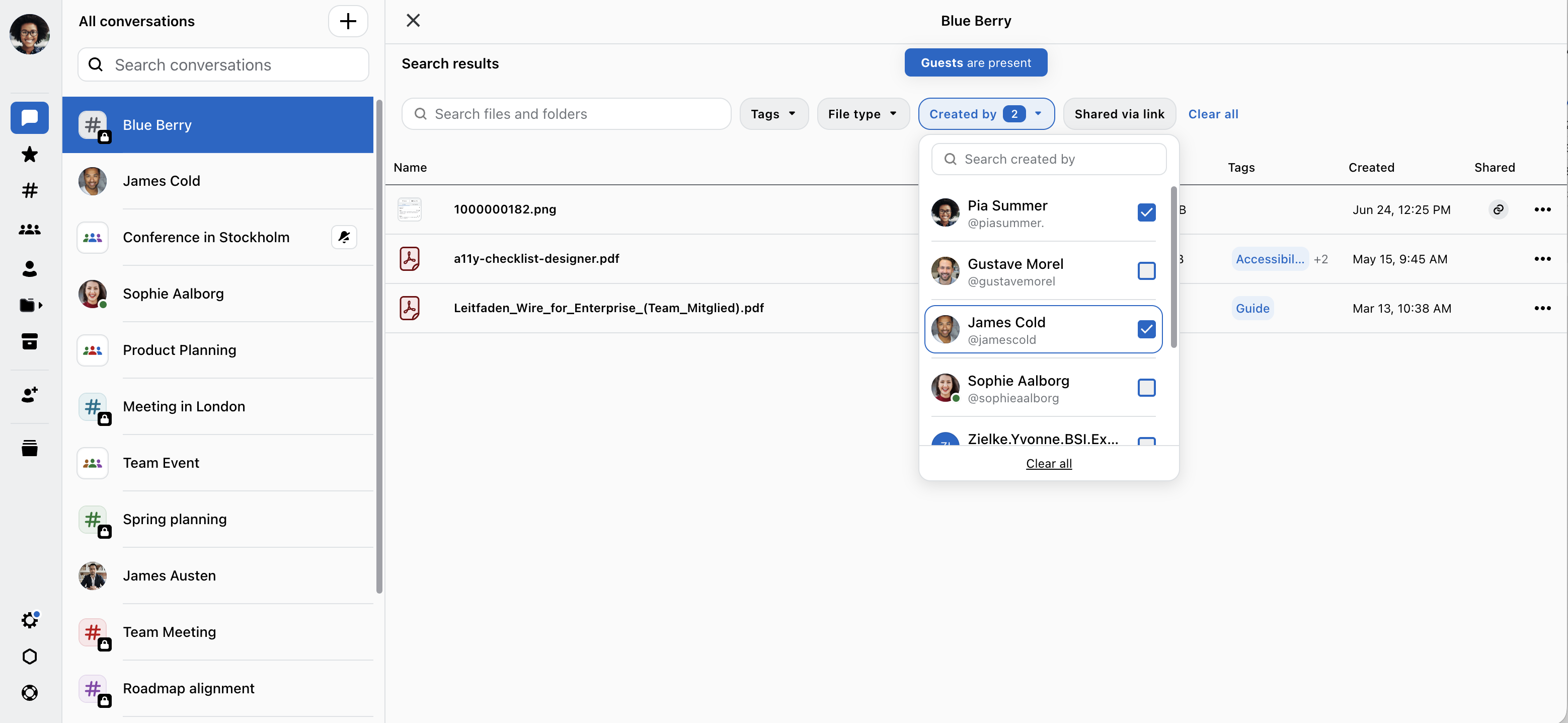Open file a11y-checklist-designer.pdf
This screenshot has height=723, width=1568.
tap(536, 259)
